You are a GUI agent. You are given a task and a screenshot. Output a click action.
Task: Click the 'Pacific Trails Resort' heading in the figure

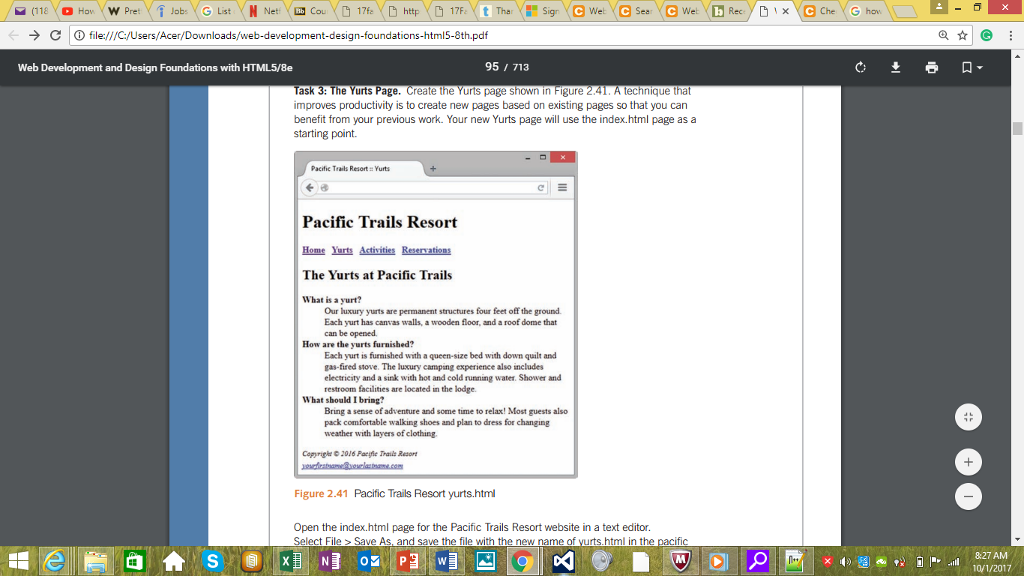379,222
